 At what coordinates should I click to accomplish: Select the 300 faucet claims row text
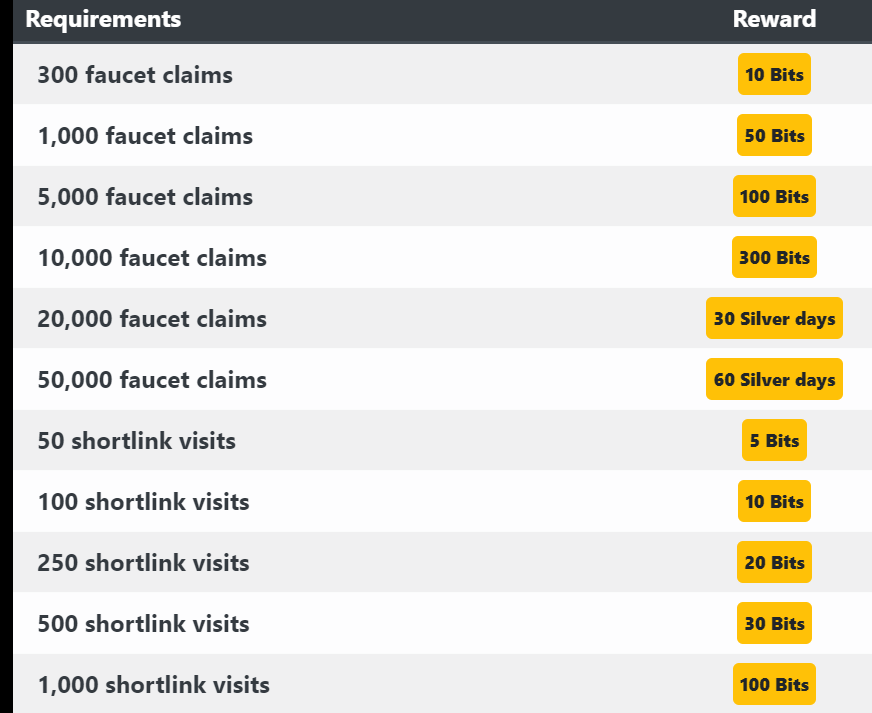(135, 75)
